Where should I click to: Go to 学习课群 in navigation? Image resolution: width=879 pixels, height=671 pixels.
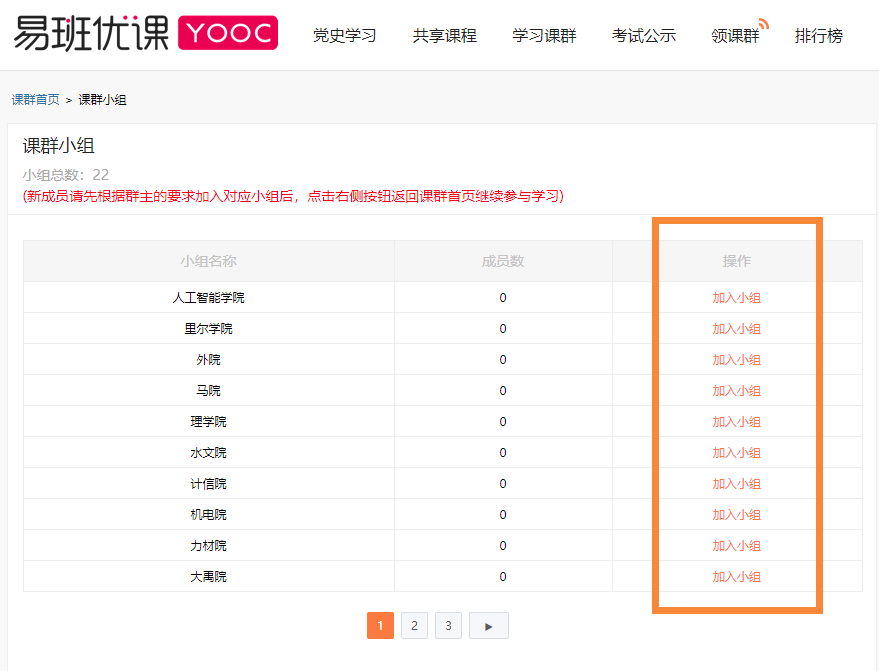[x=544, y=36]
